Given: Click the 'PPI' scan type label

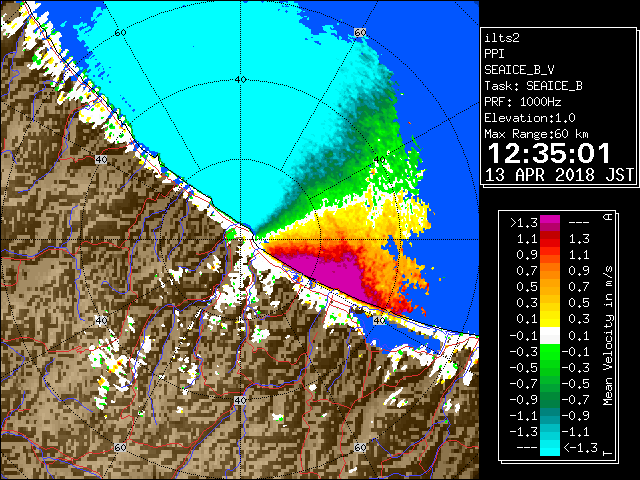Looking at the screenshot, I should click(x=494, y=54).
